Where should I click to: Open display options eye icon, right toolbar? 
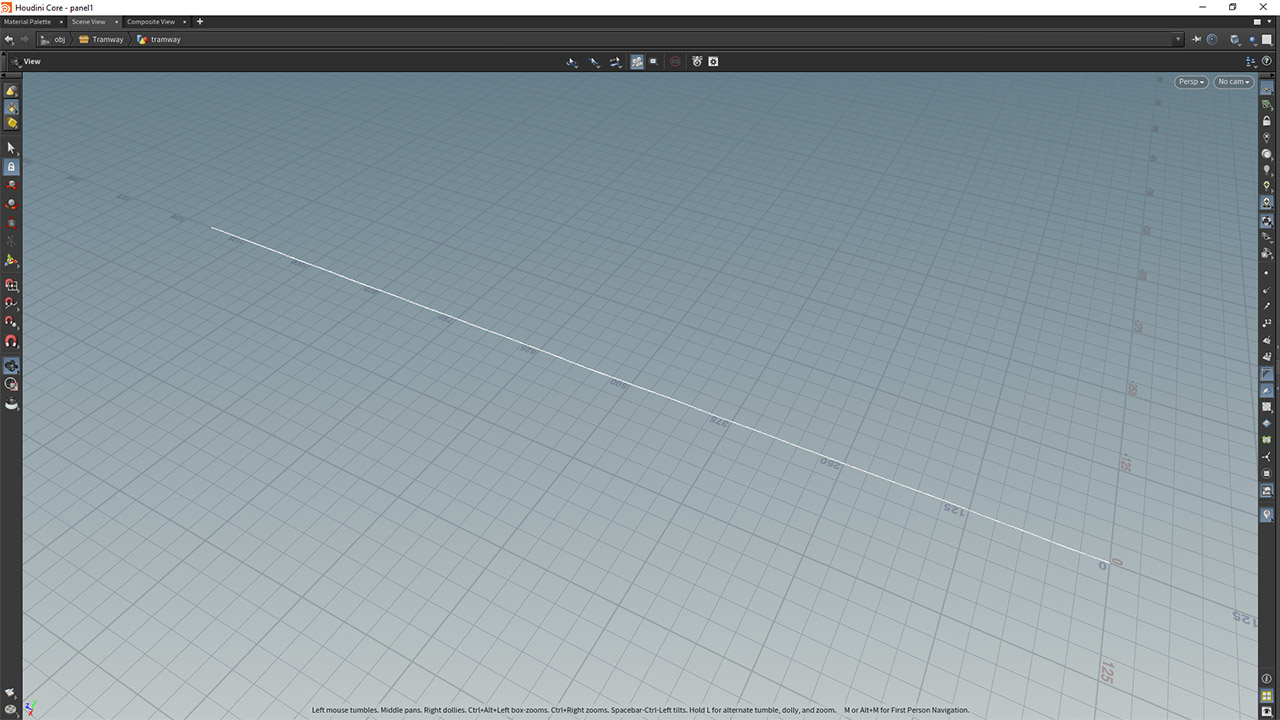pos(1267,88)
